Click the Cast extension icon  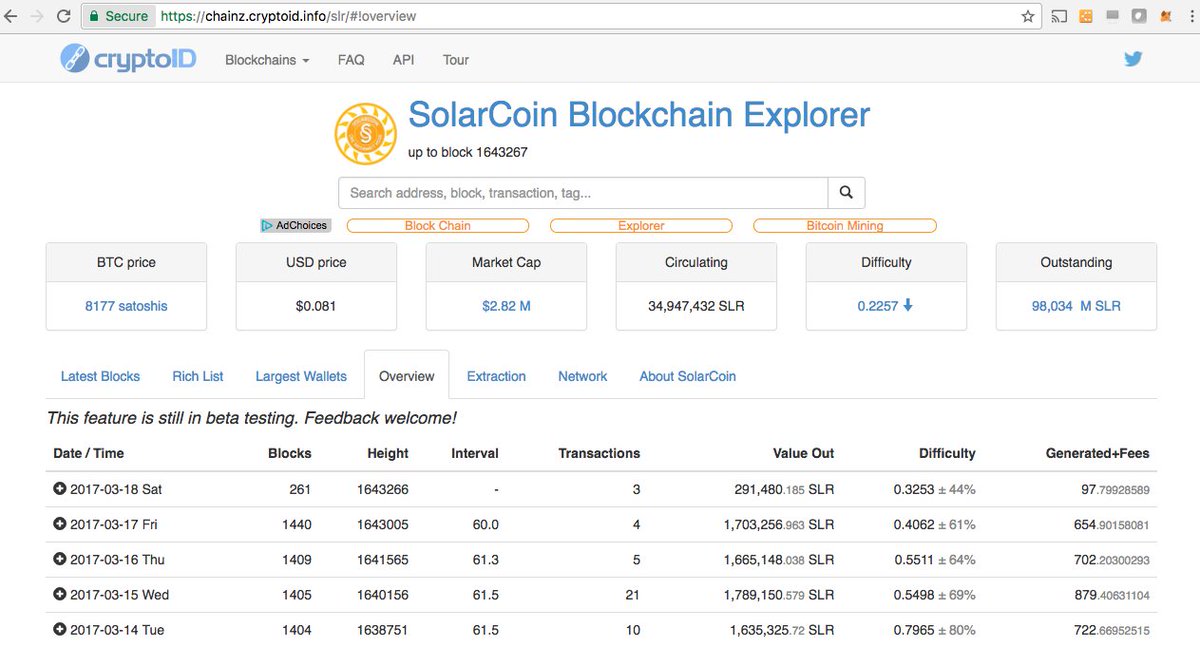tap(1059, 16)
